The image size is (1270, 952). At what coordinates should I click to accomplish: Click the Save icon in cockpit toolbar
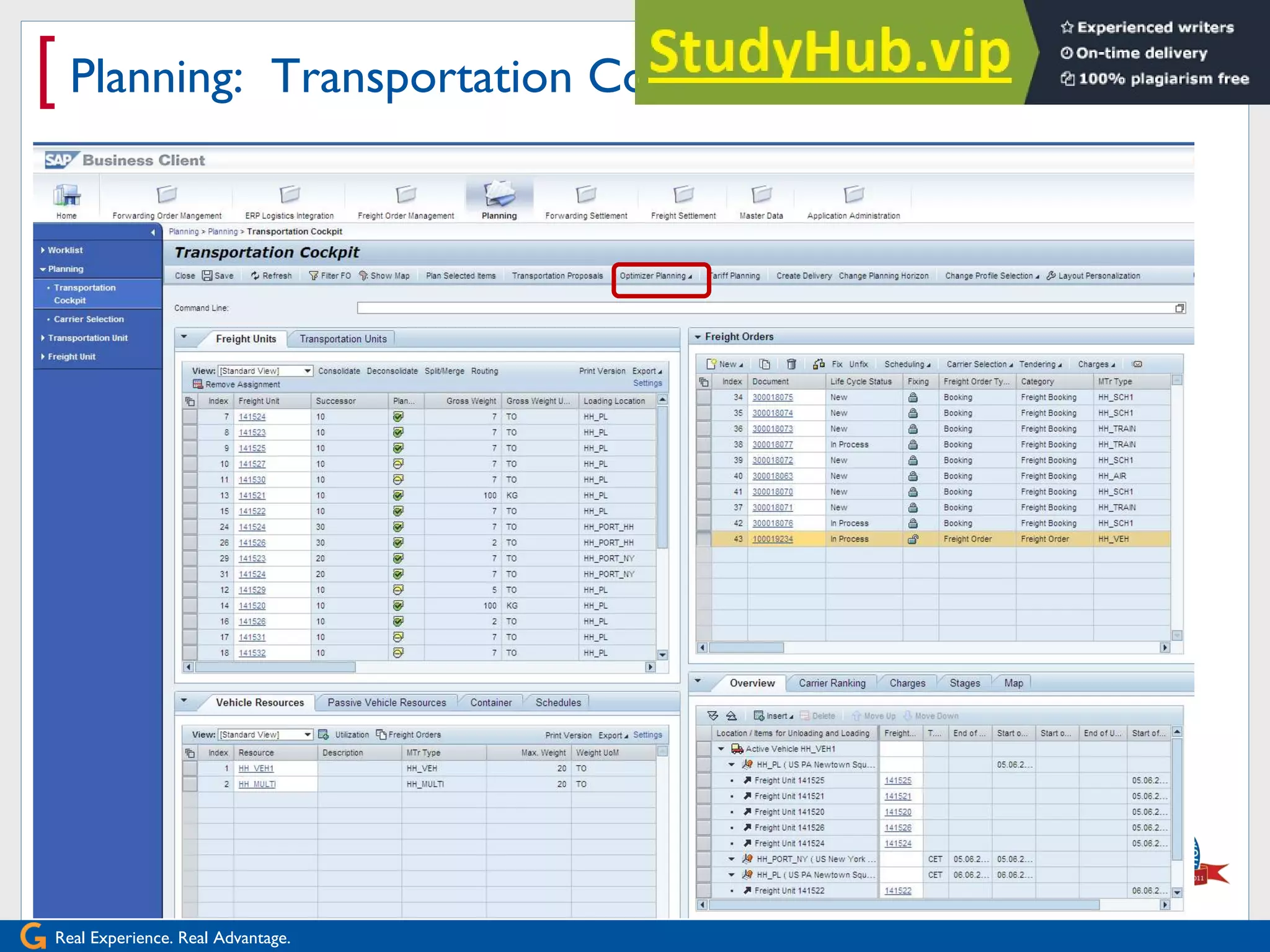[207, 276]
